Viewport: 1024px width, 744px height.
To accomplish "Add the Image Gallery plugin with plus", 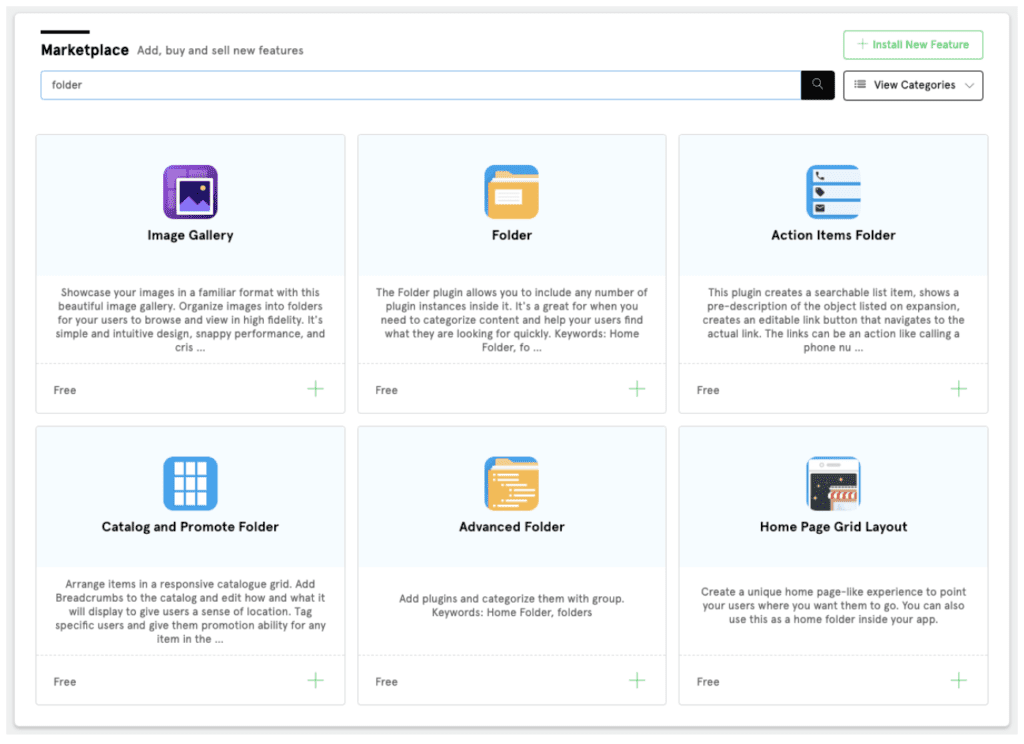I will (316, 389).
